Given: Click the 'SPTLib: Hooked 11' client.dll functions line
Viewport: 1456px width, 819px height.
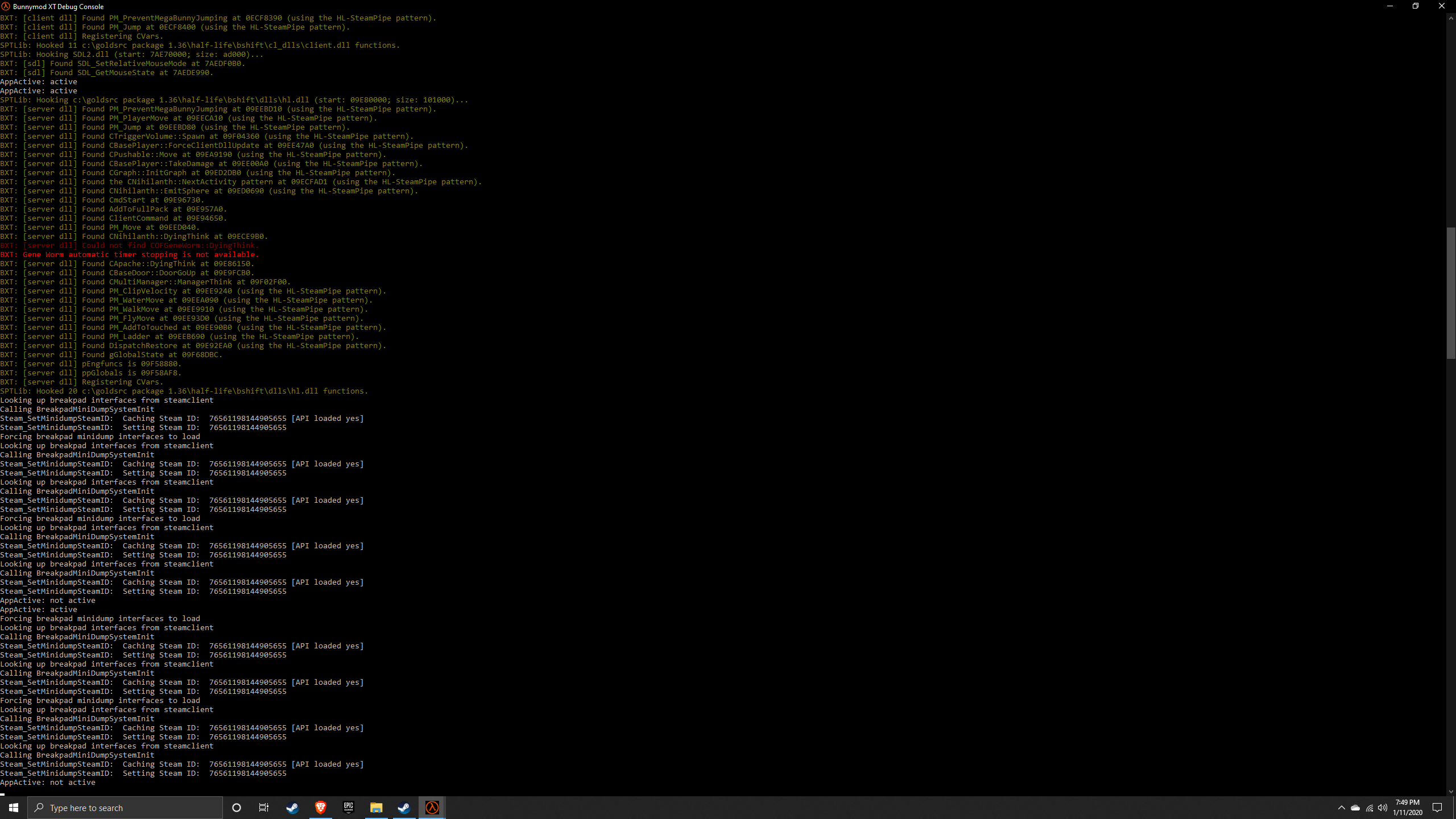Looking at the screenshot, I should tap(200, 45).
